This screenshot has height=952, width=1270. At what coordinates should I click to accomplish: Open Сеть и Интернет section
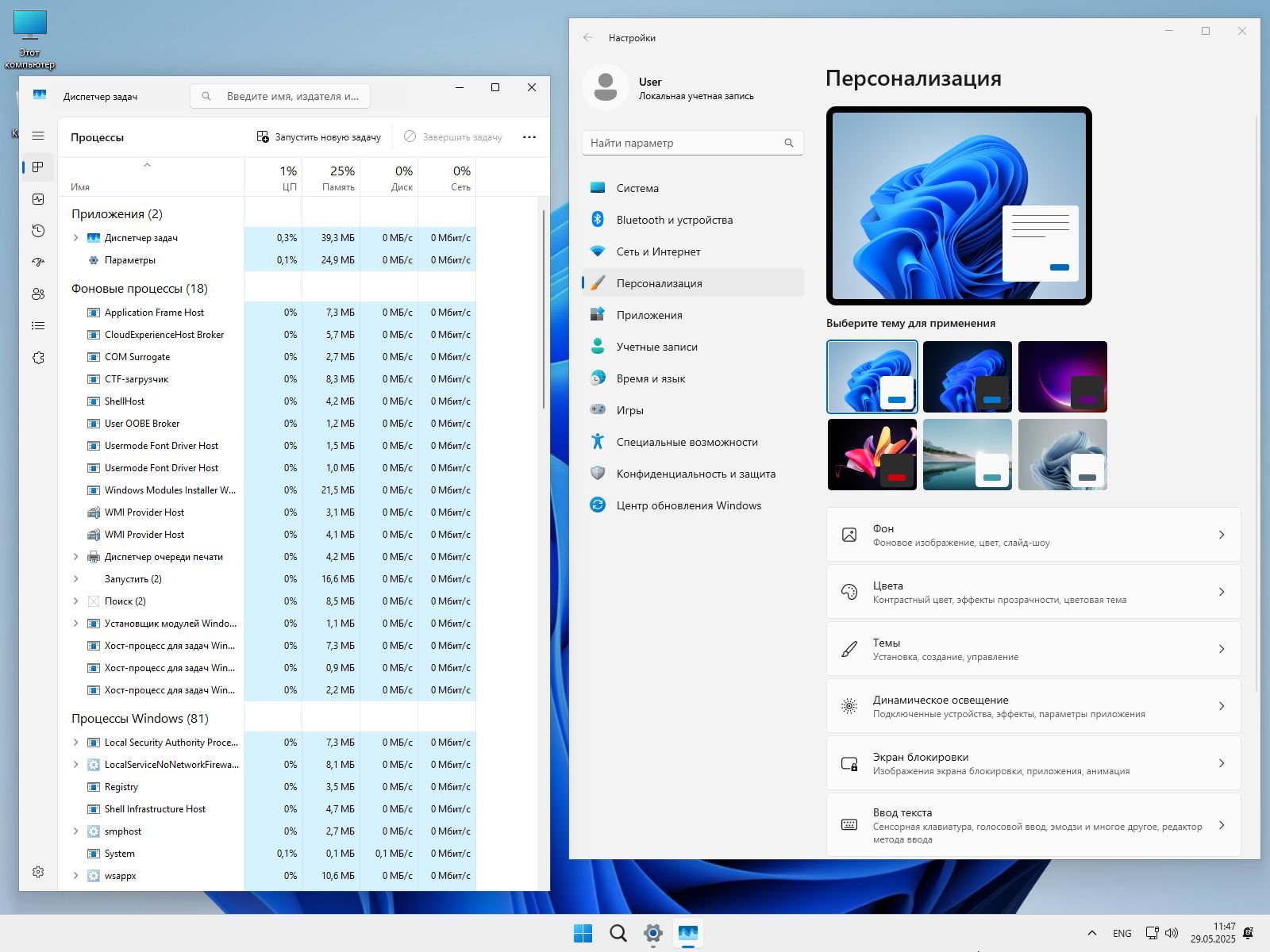click(x=693, y=251)
